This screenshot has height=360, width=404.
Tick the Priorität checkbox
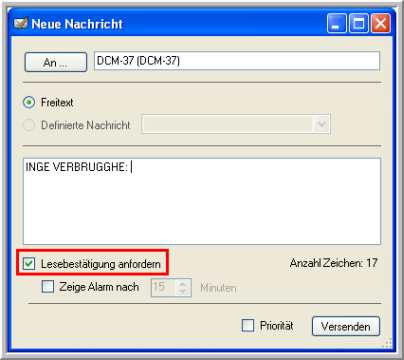click(248, 325)
